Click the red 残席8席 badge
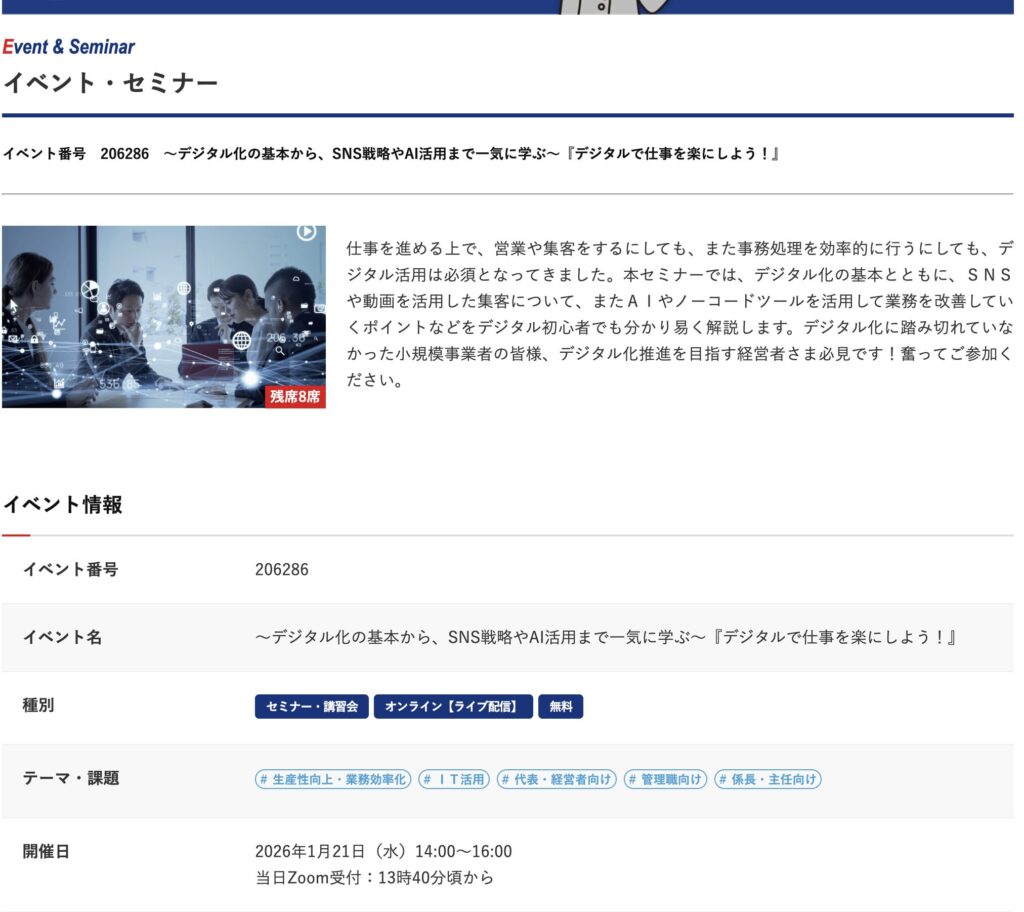Viewport: 1024px width, 912px height. (295, 396)
